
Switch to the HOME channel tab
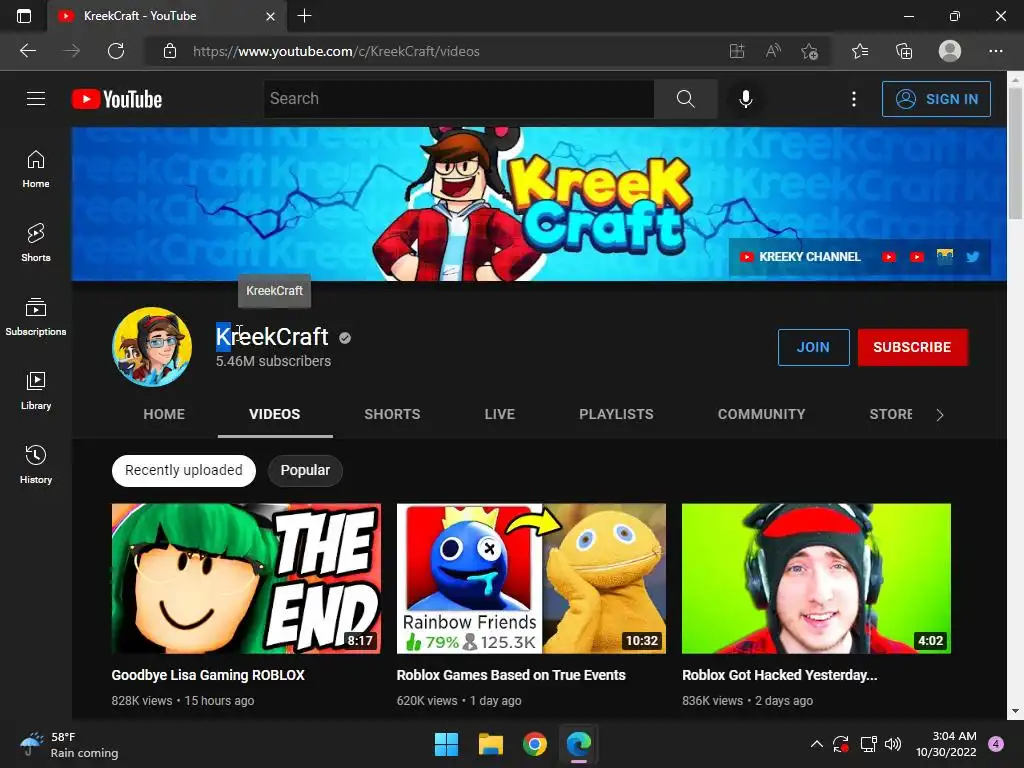pyautogui.click(x=164, y=414)
